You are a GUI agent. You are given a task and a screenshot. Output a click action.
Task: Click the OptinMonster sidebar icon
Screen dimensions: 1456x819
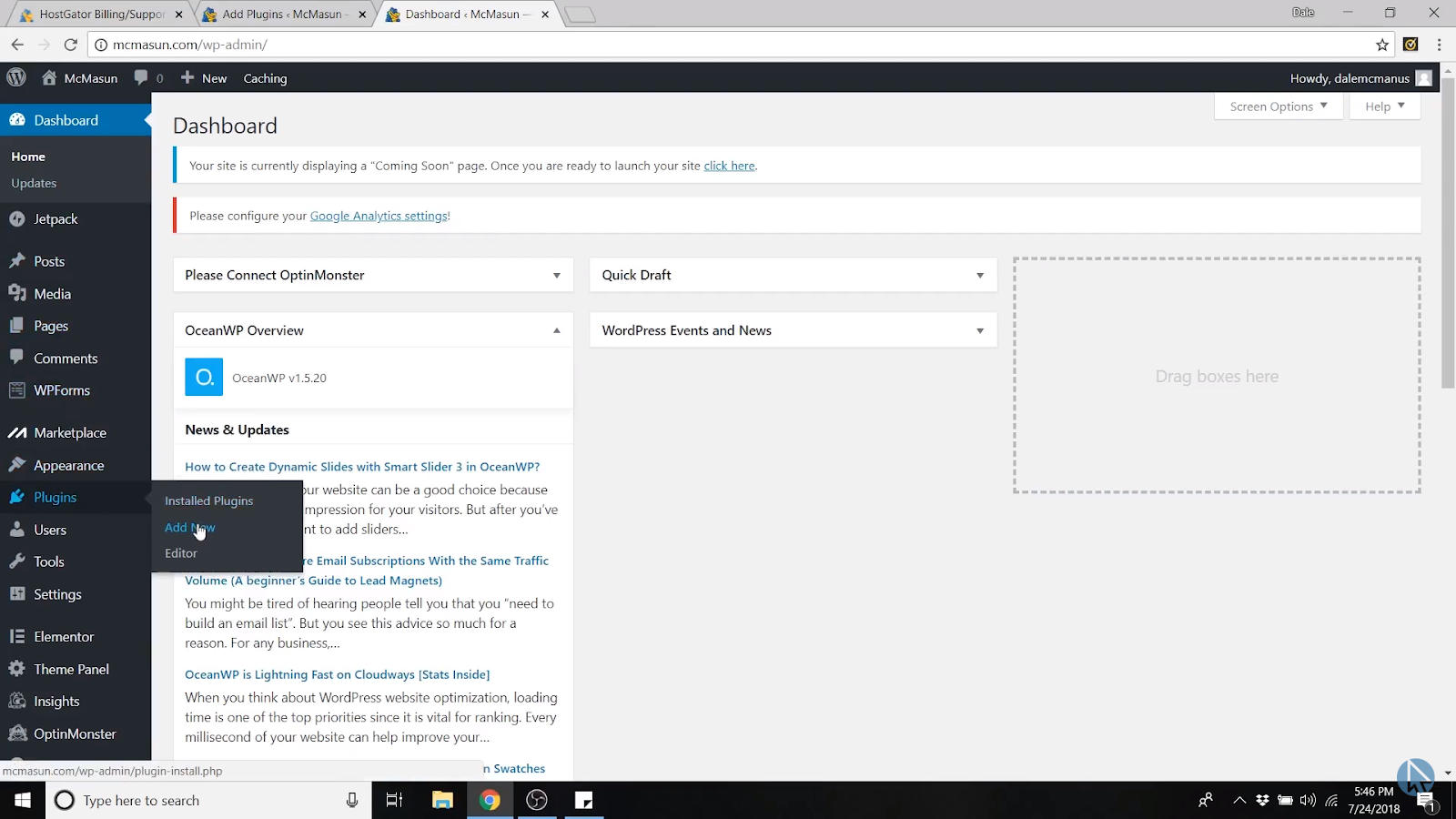17,733
